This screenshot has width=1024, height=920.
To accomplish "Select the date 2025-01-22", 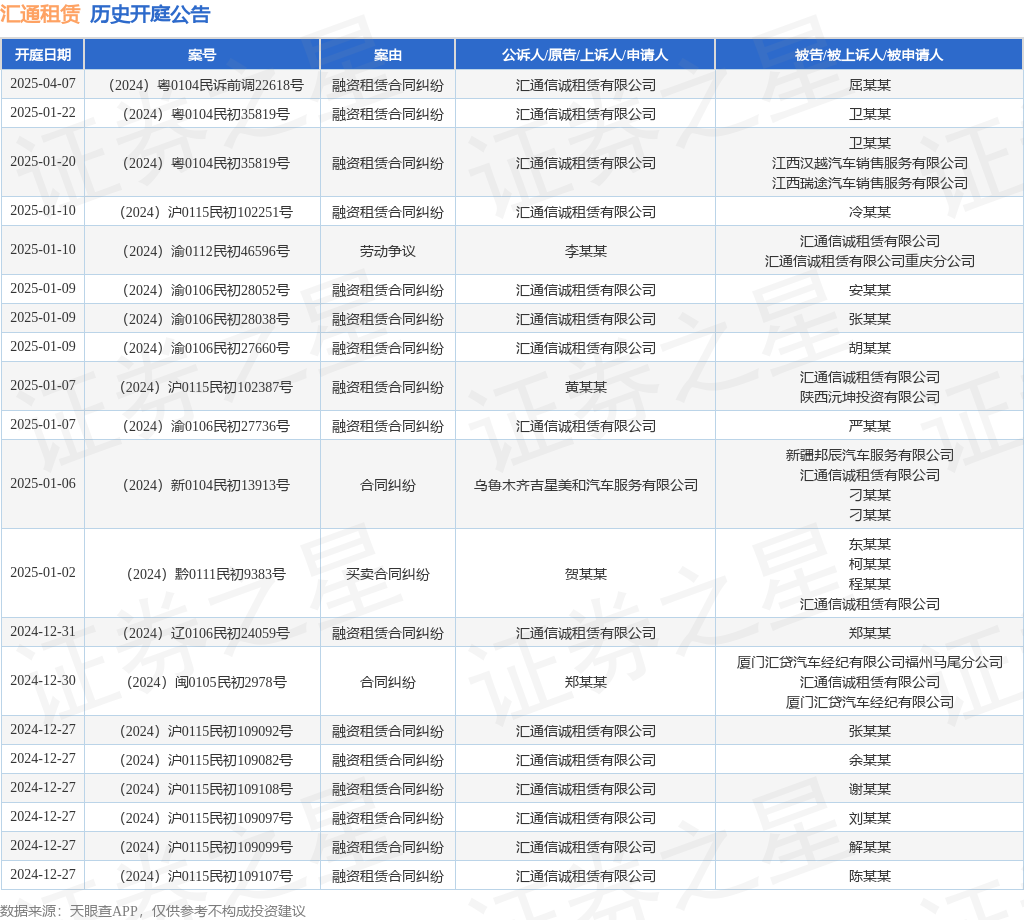I will pos(43,112).
